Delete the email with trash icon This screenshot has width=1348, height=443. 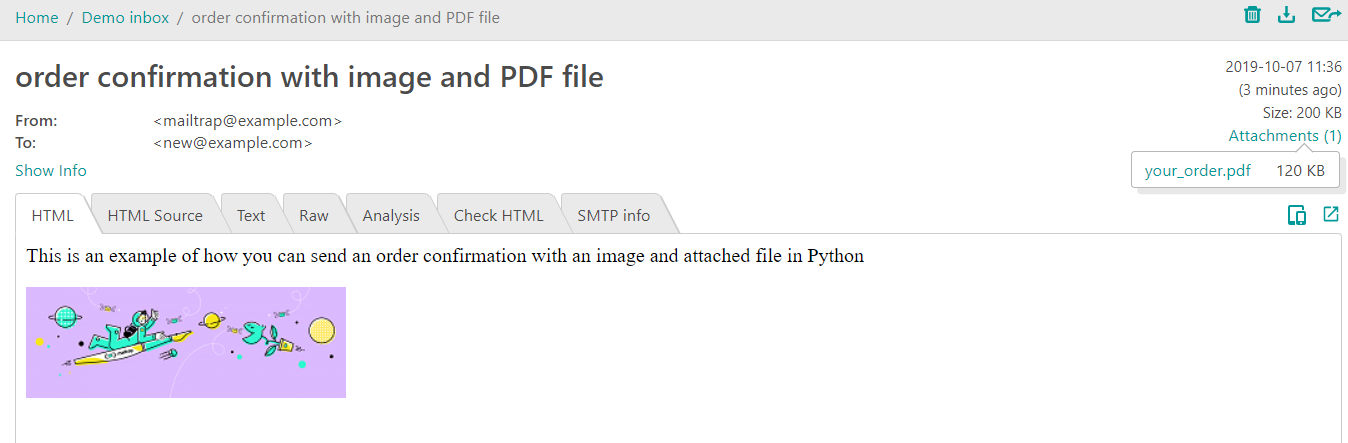click(x=1252, y=15)
